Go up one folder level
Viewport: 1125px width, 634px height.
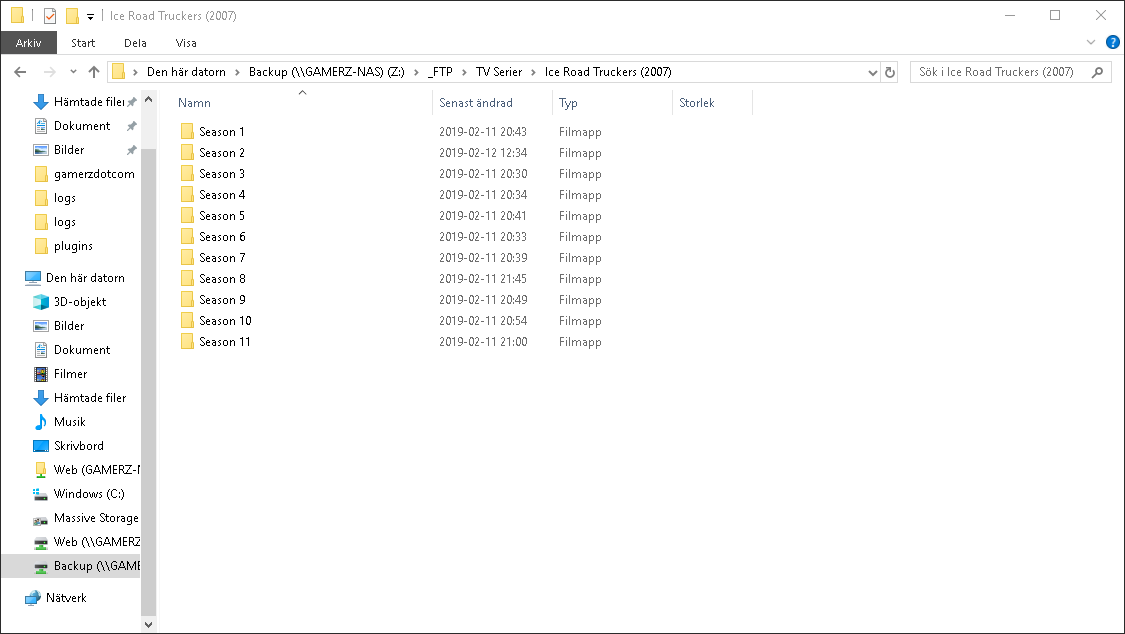coord(93,72)
